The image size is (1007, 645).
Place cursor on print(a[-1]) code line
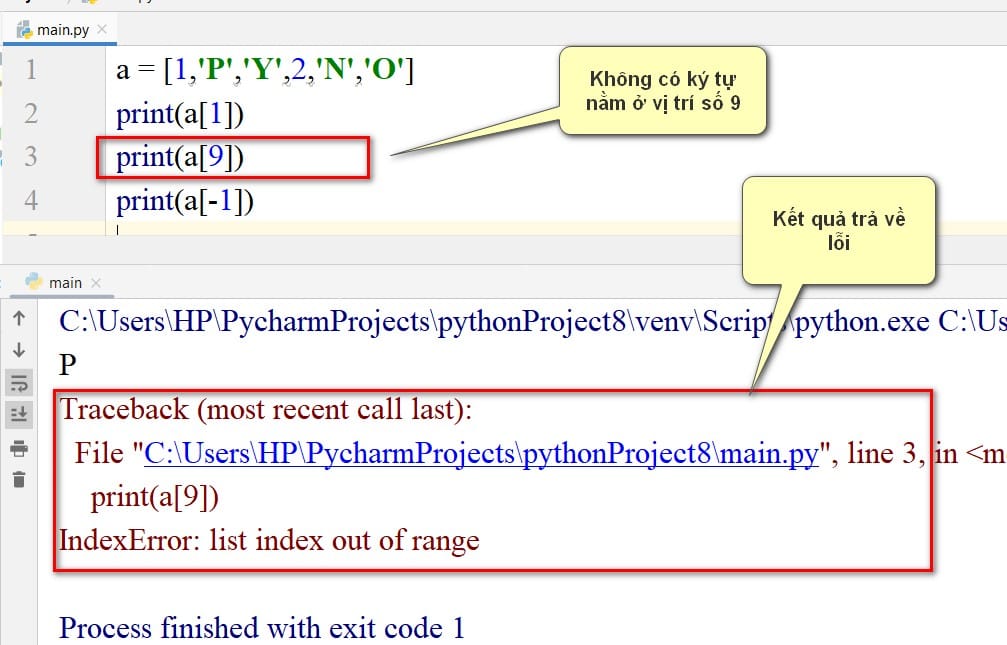pyautogui.click(x=185, y=201)
